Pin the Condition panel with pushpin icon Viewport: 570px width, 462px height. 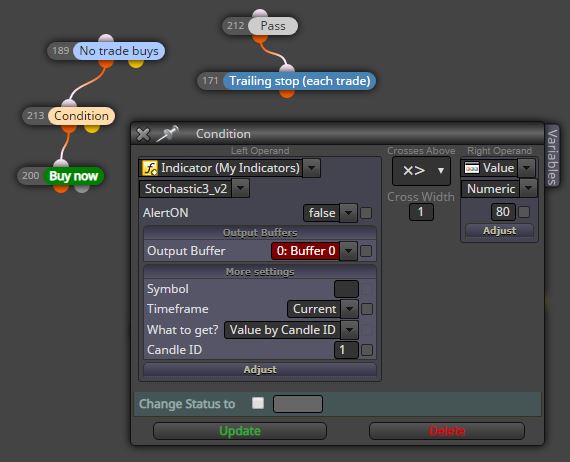click(x=167, y=133)
